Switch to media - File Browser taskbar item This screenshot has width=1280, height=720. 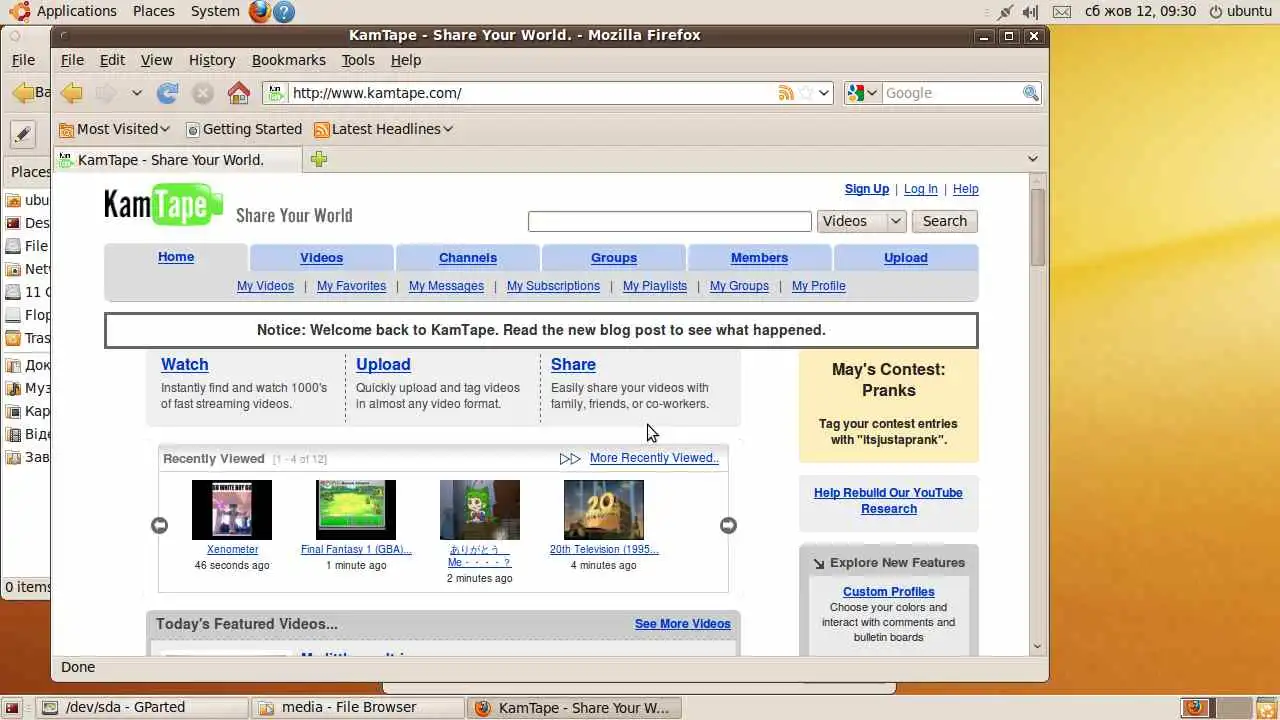click(357, 708)
